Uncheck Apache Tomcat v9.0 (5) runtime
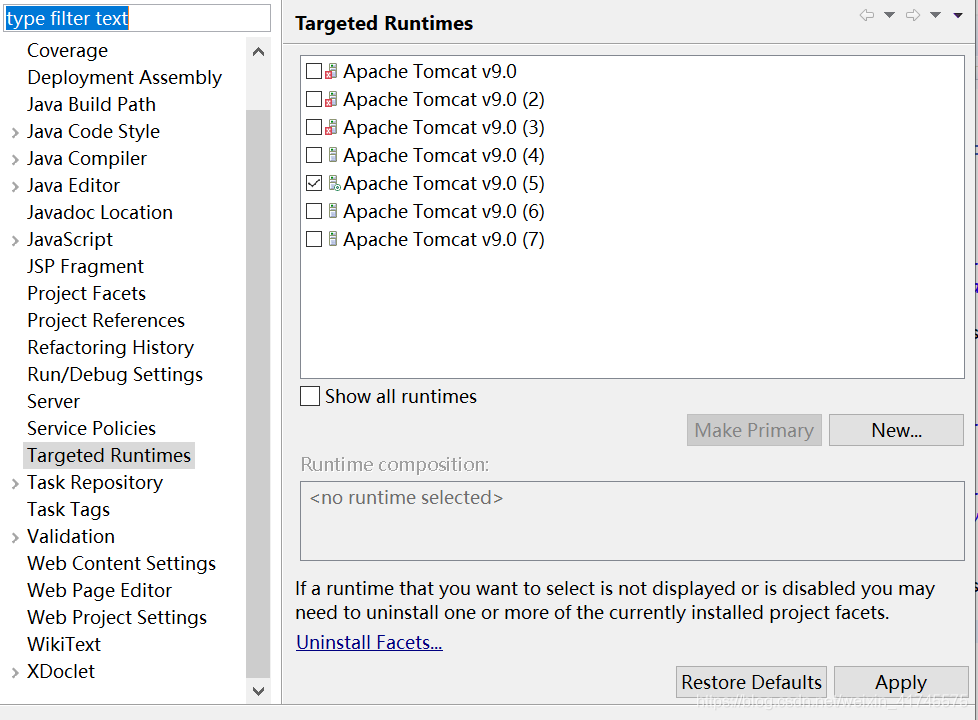Screen dimensions: 978x720 click(x=314, y=183)
